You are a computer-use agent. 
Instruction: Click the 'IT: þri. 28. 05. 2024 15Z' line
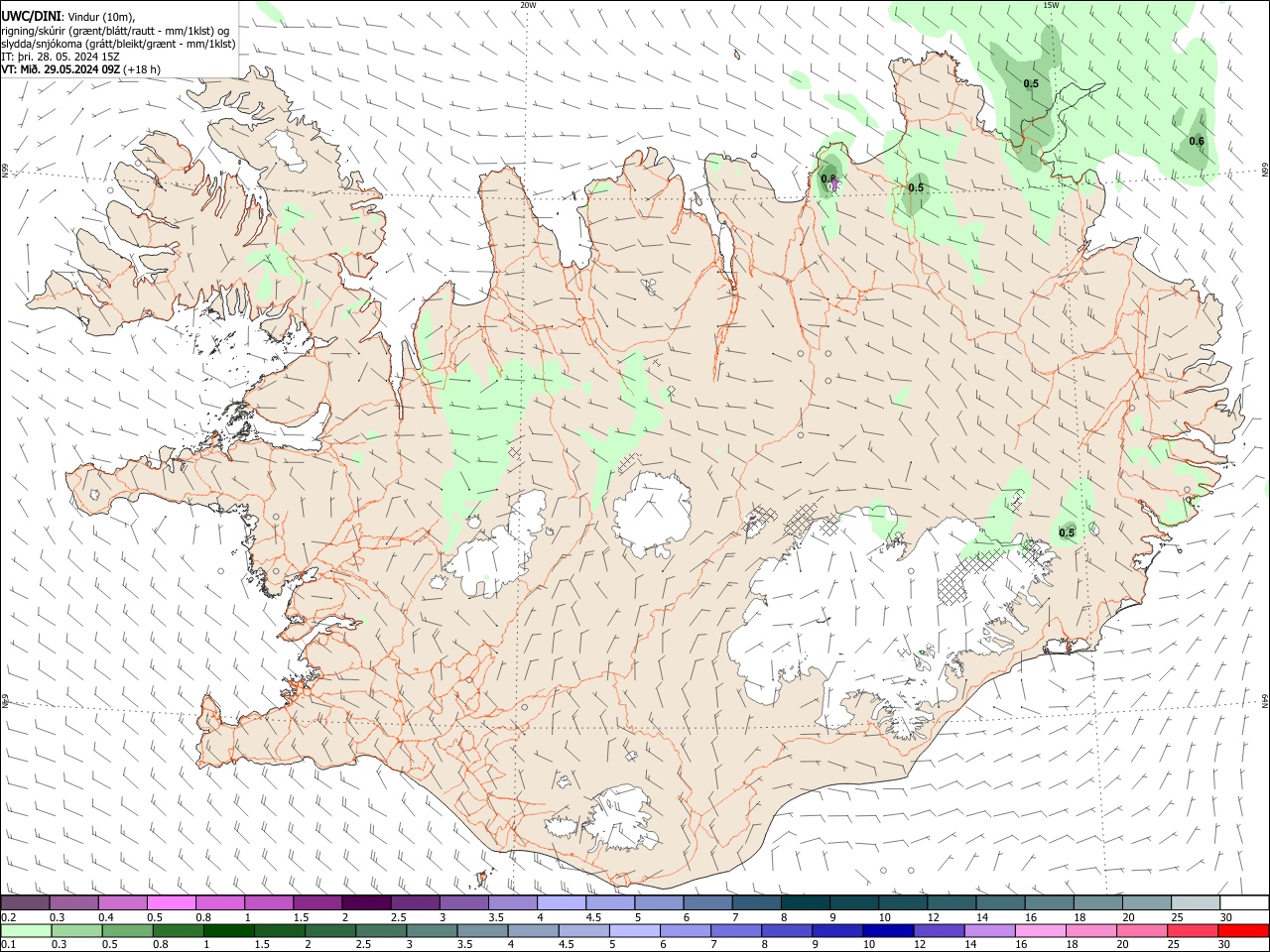tap(62, 57)
